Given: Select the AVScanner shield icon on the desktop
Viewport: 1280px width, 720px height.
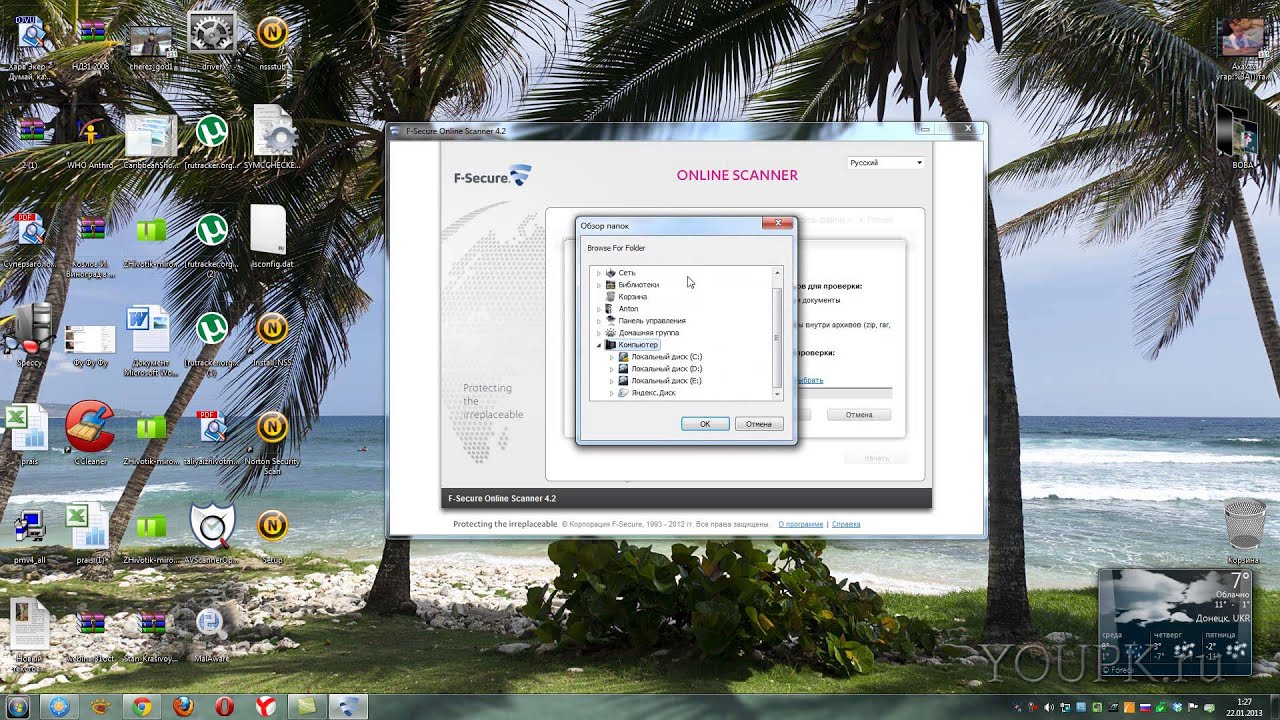Looking at the screenshot, I should click(x=212, y=532).
